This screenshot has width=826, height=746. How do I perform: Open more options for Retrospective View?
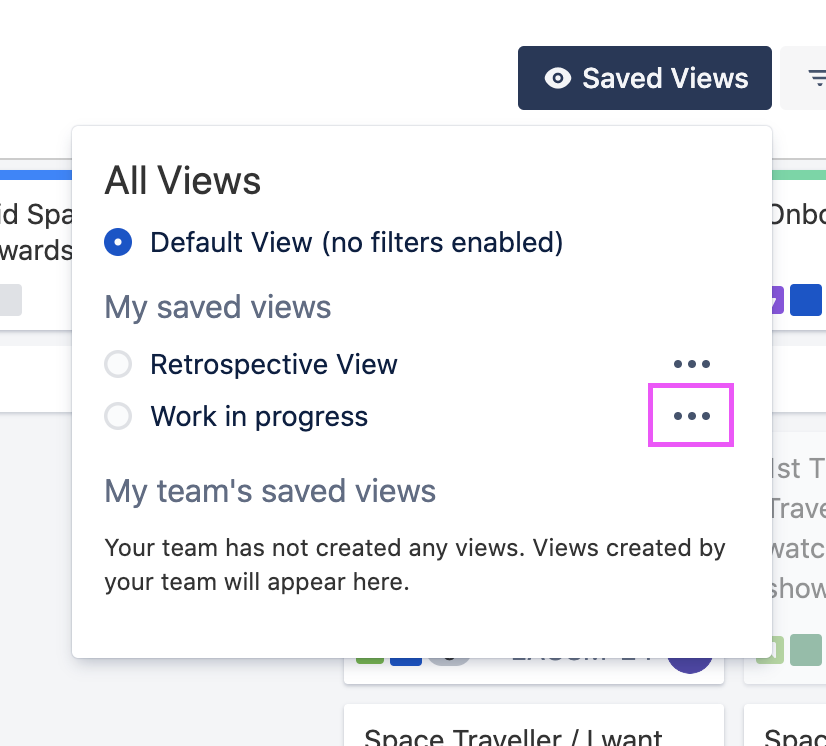691,365
